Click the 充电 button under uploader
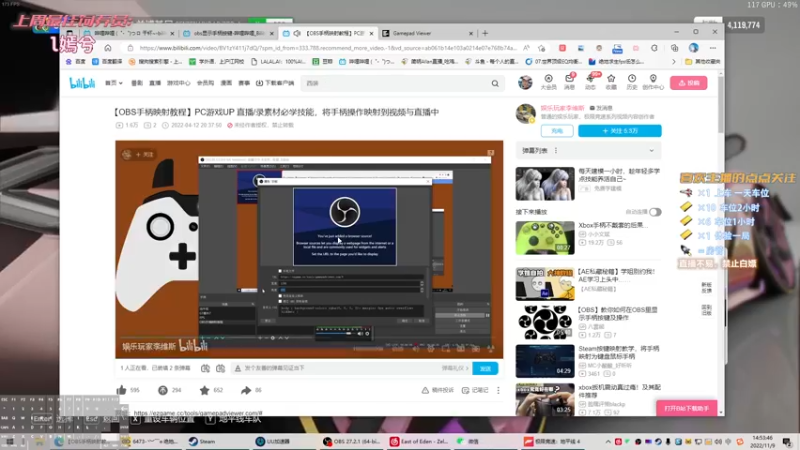 (x=557, y=131)
